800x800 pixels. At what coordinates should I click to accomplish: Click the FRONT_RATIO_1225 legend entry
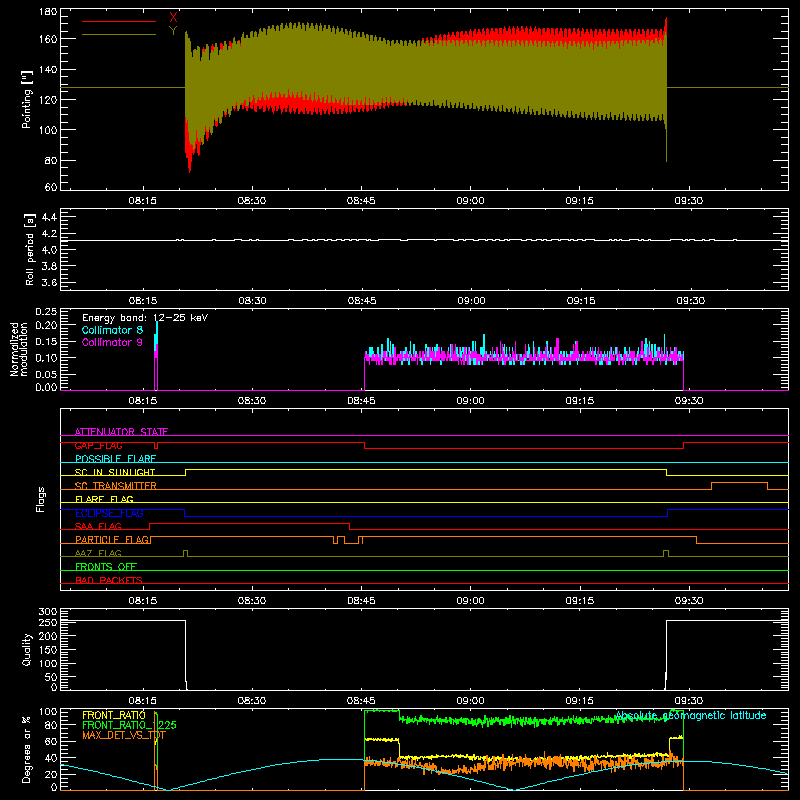129,725
